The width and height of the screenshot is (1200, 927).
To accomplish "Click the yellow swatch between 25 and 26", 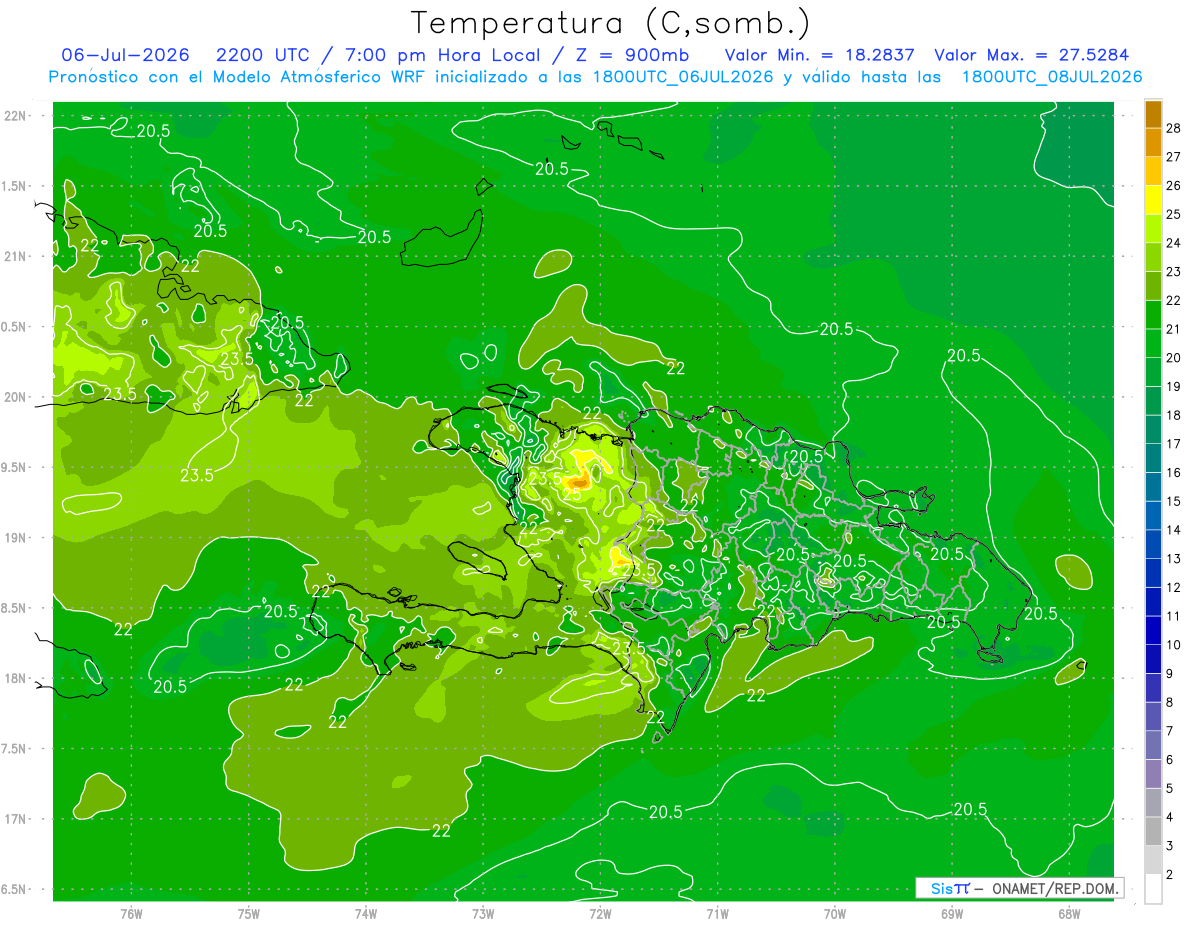I will [x=1153, y=200].
